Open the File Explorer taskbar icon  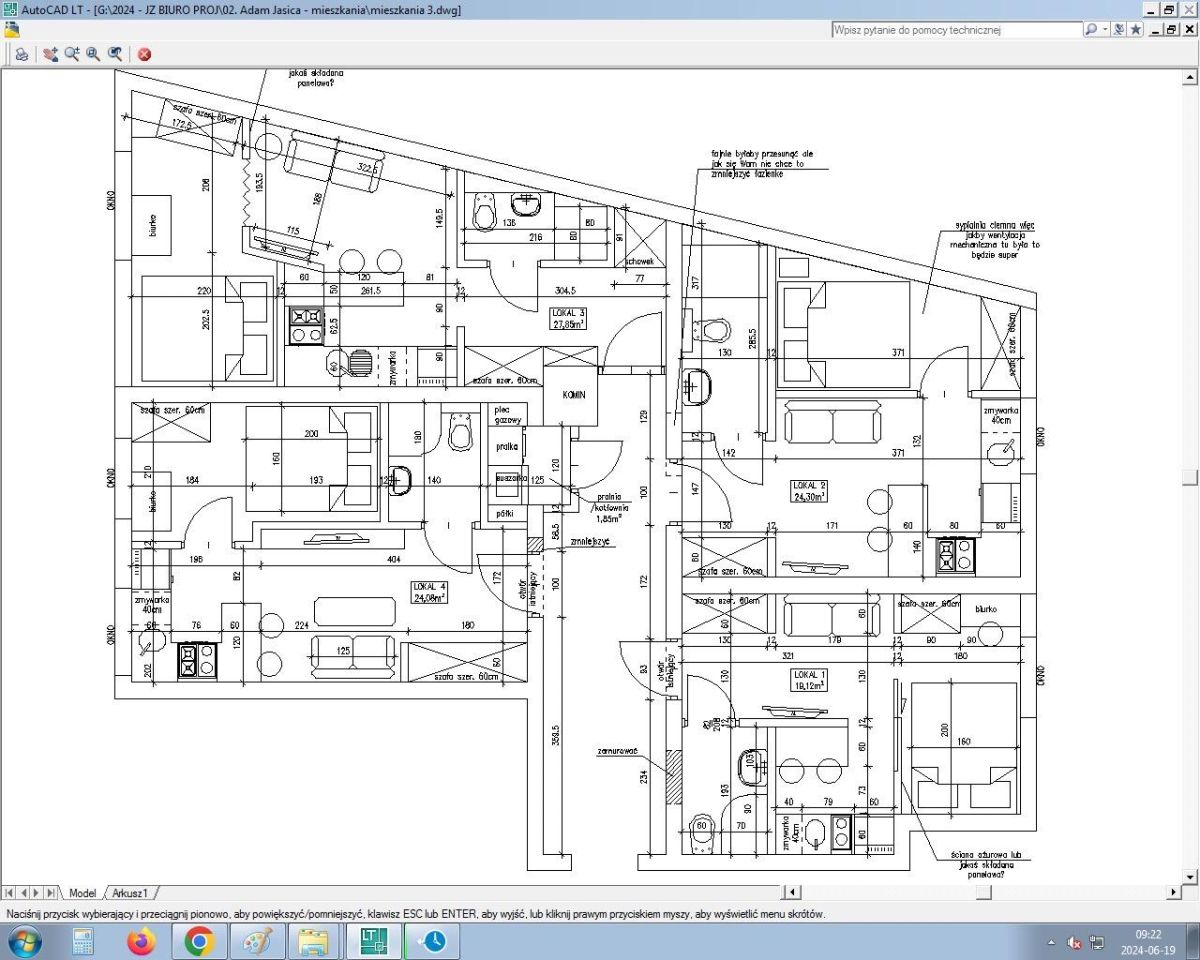tap(315, 941)
